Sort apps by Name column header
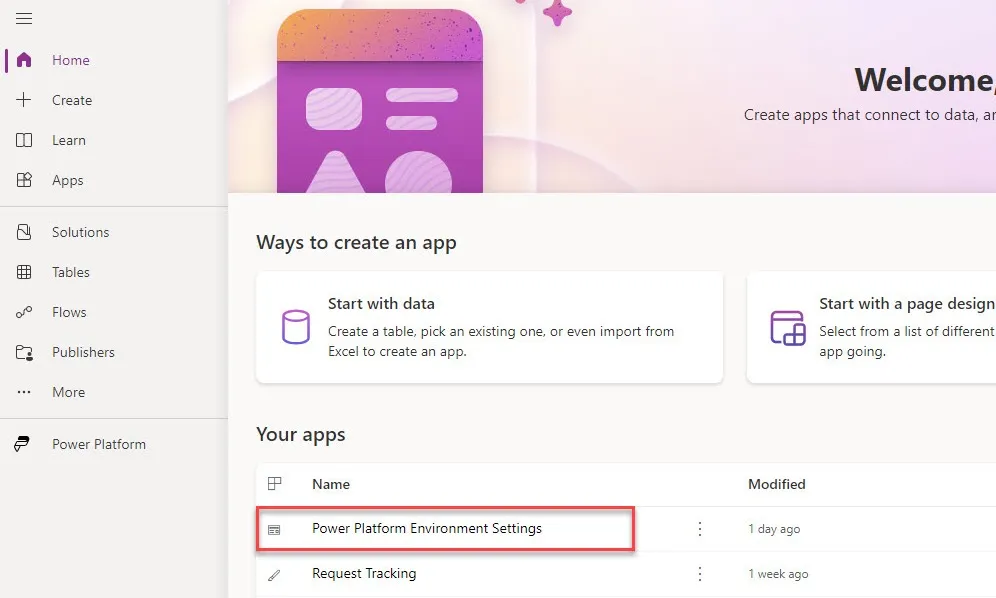 [x=331, y=484]
